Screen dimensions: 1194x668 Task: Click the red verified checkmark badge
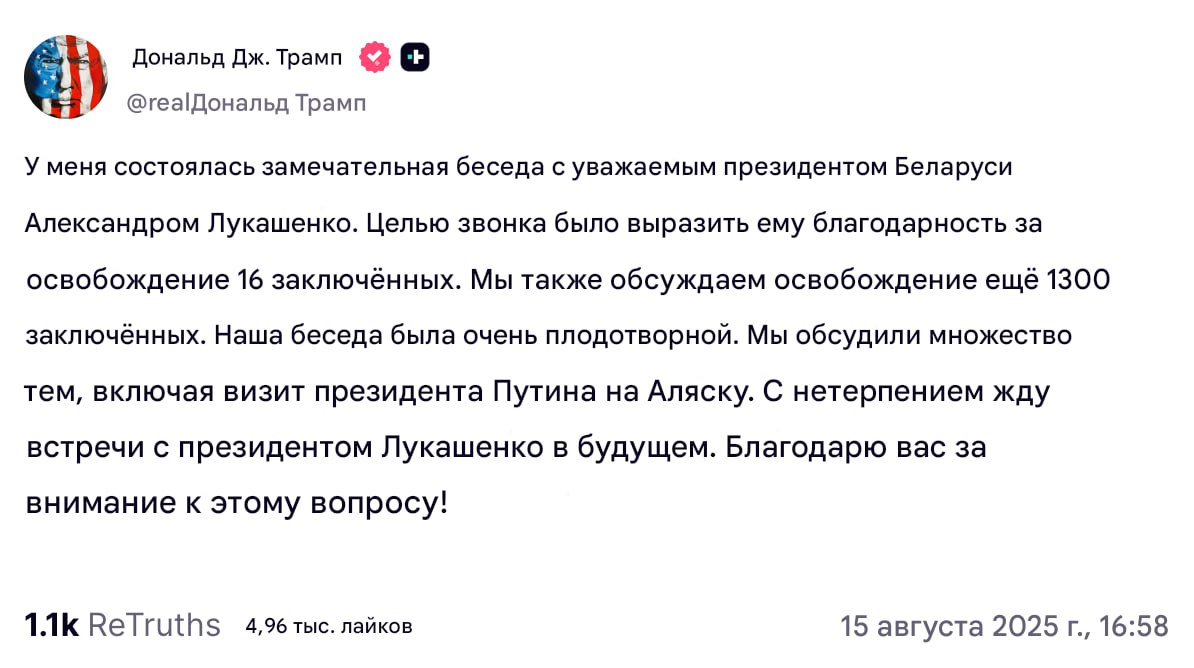pos(375,57)
